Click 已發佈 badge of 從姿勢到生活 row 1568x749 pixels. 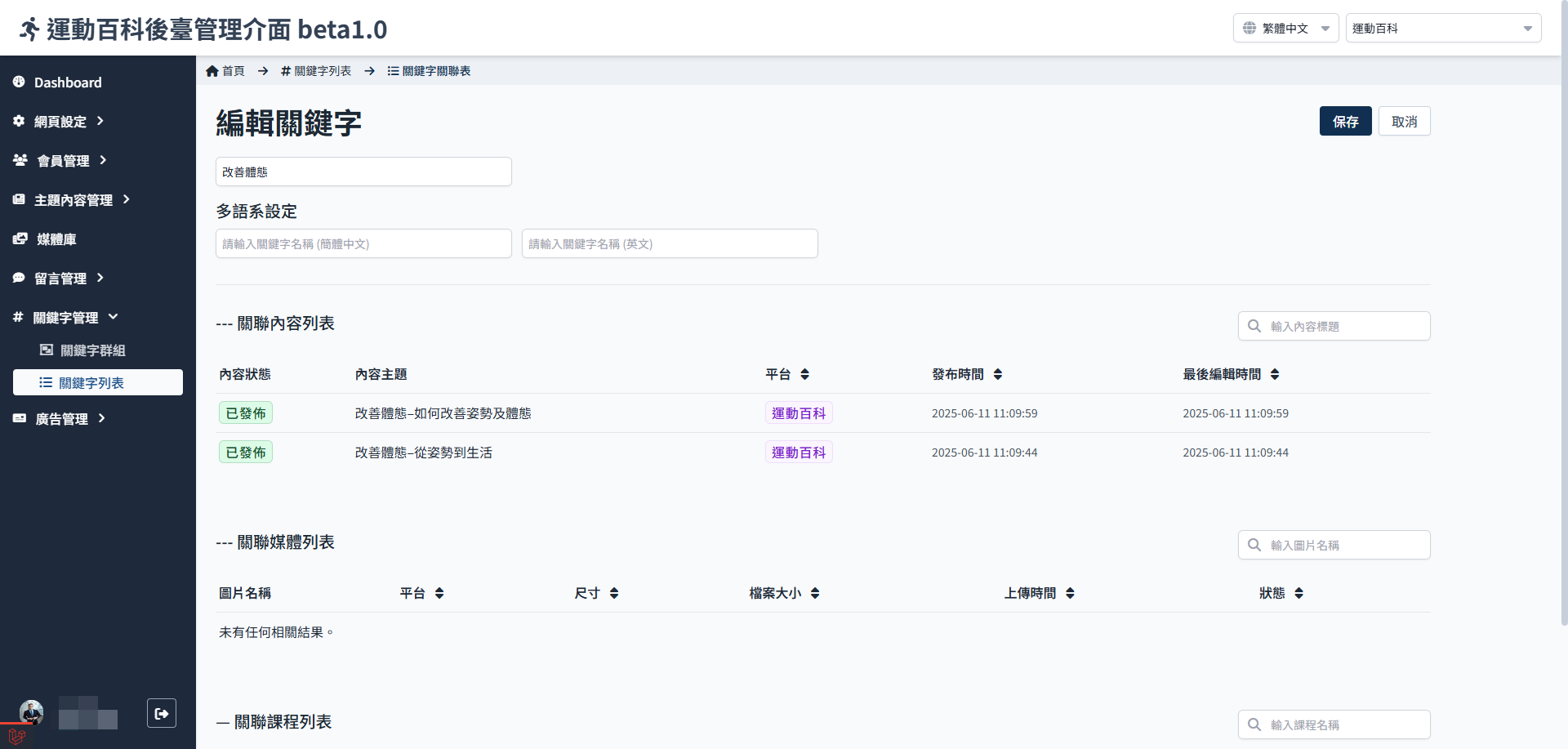(246, 453)
